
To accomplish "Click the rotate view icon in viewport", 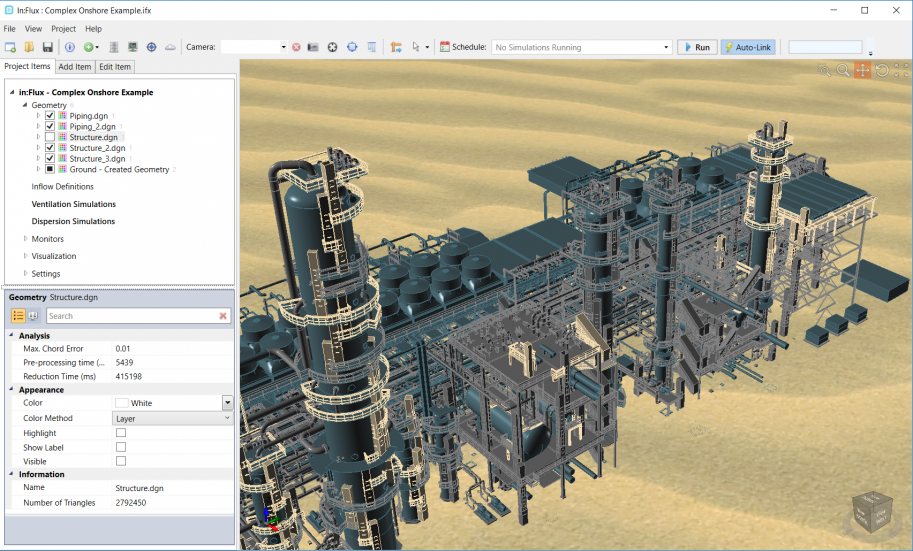I will pyautogui.click(x=881, y=70).
